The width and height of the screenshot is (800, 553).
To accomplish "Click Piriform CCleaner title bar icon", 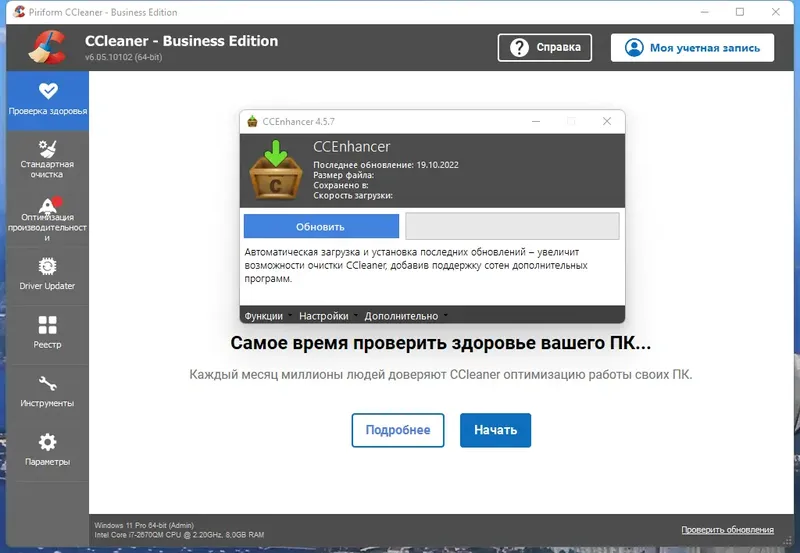I will 19,12.
